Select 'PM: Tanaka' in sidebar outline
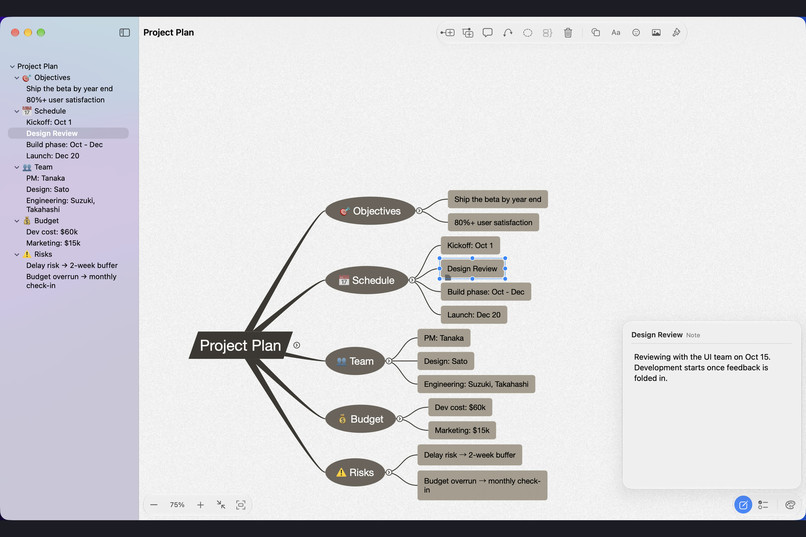The image size is (806, 537). coord(45,178)
